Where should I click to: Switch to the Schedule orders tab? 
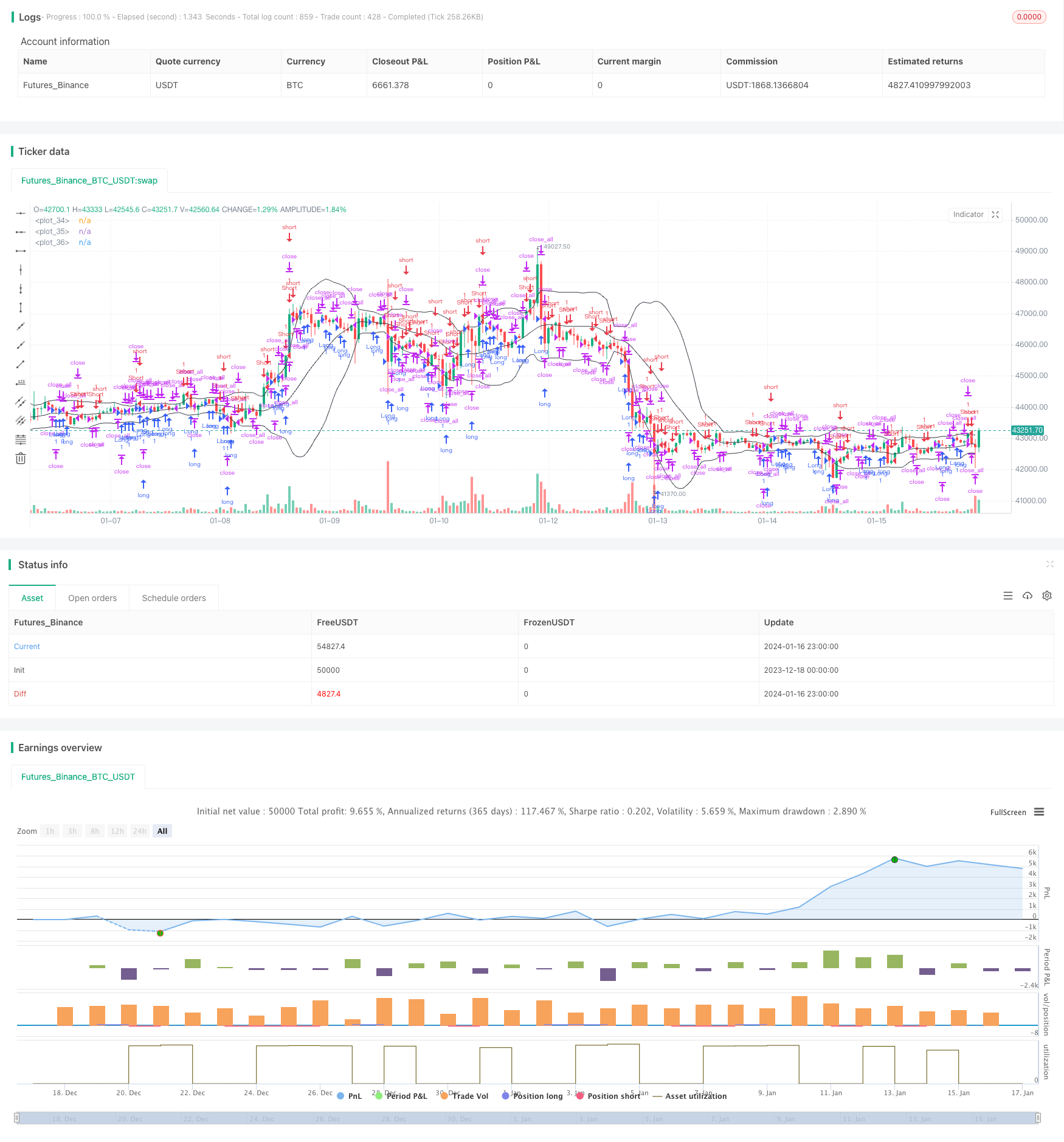[174, 598]
